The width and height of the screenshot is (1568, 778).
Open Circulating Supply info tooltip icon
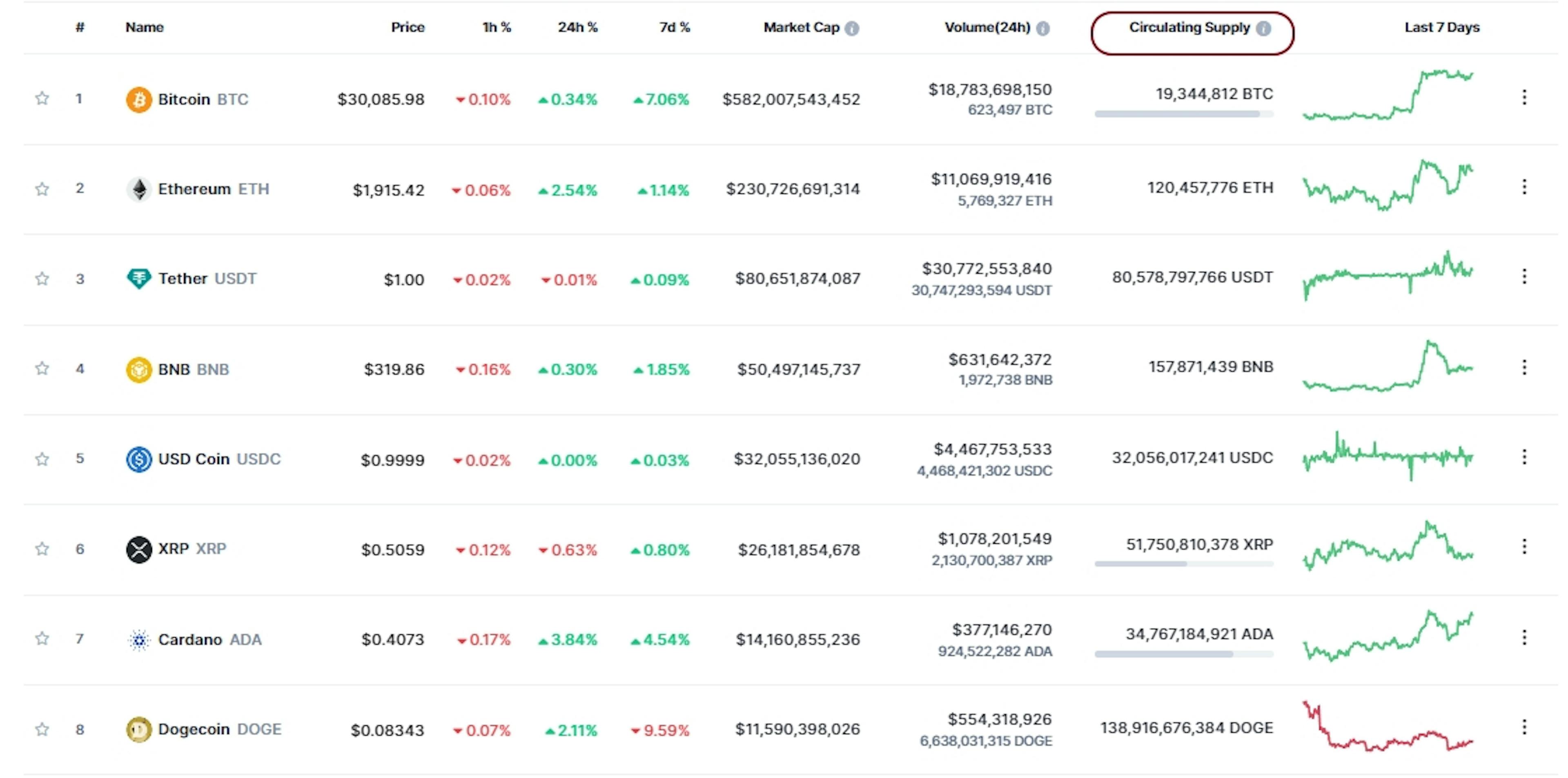pos(1264,28)
